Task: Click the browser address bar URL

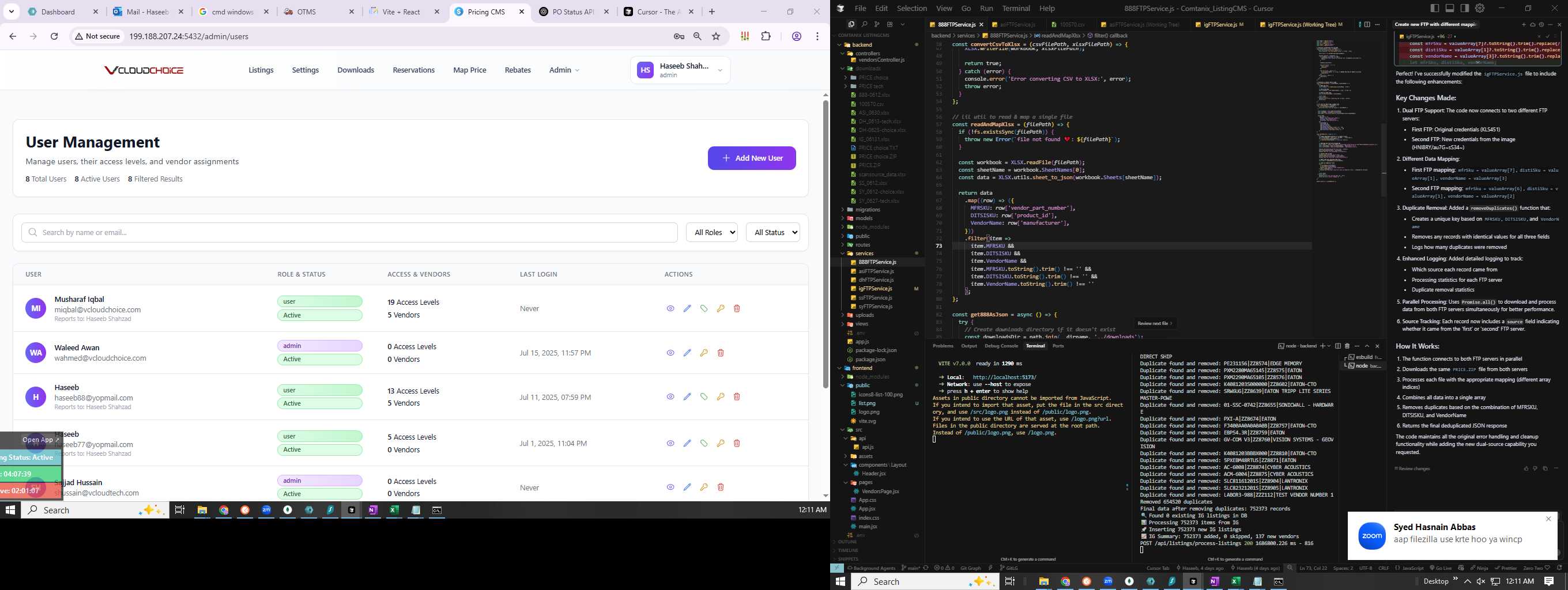Action: click(x=189, y=36)
